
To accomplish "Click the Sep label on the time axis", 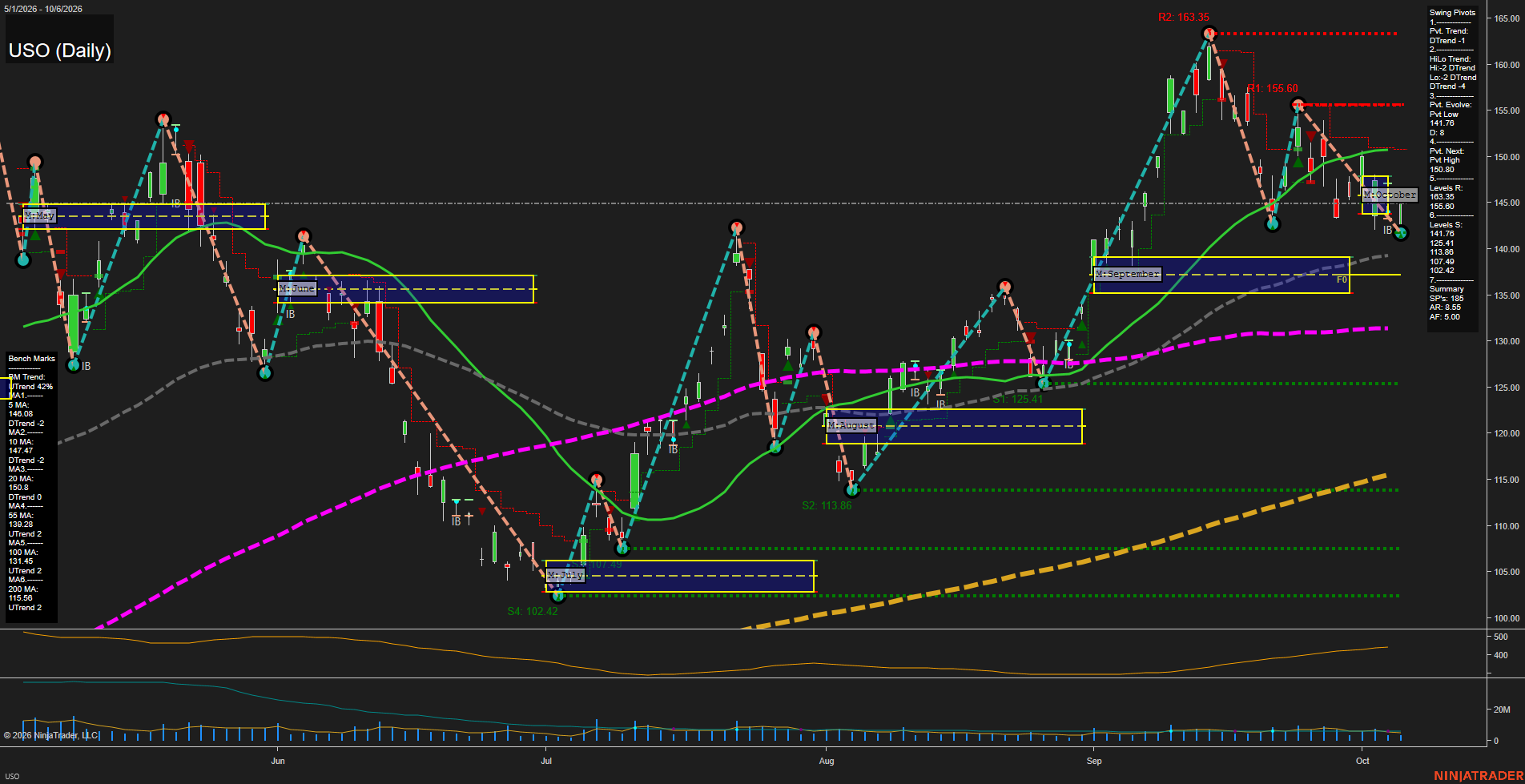I will (x=1094, y=761).
